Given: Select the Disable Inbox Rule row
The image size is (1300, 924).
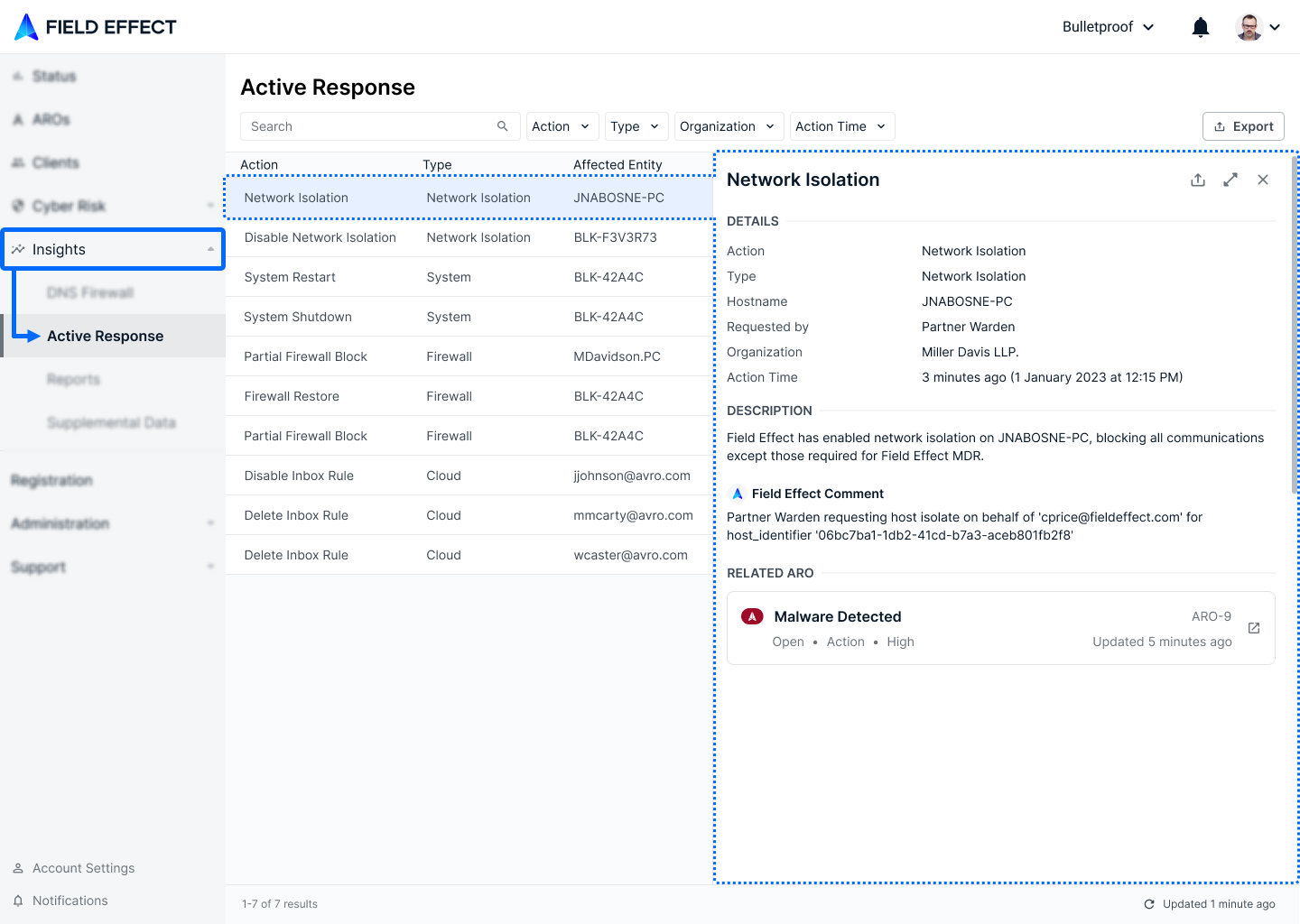Looking at the screenshot, I should (x=469, y=476).
